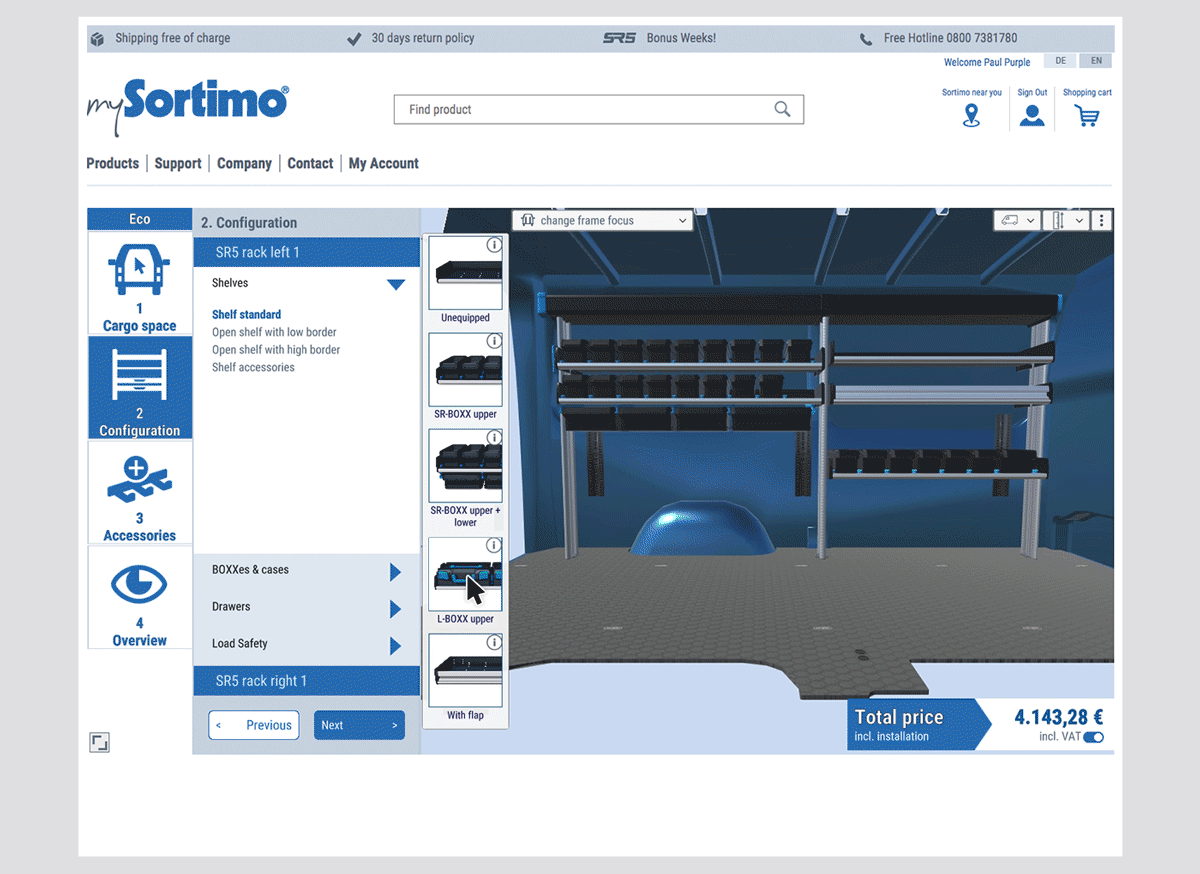This screenshot has width=1200, height=874.
Task: Click the Sortimo near you location pin
Action: pos(971,115)
